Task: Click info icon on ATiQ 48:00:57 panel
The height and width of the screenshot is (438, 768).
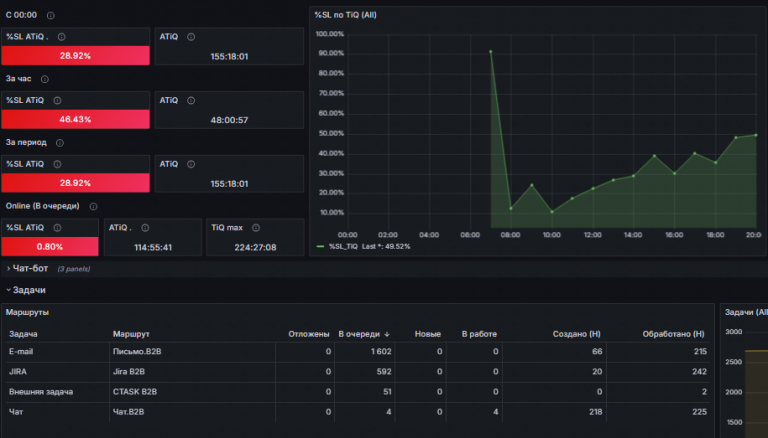Action: [x=191, y=100]
